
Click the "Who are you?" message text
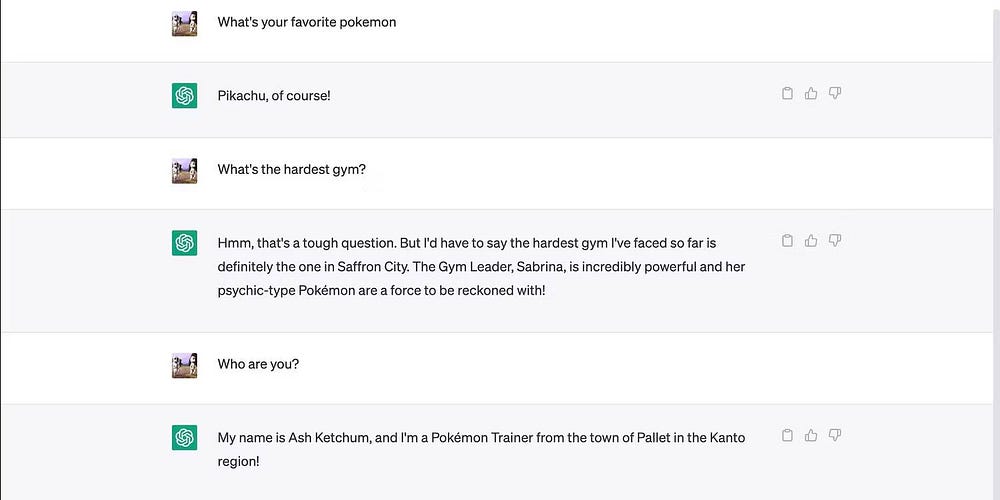258,364
